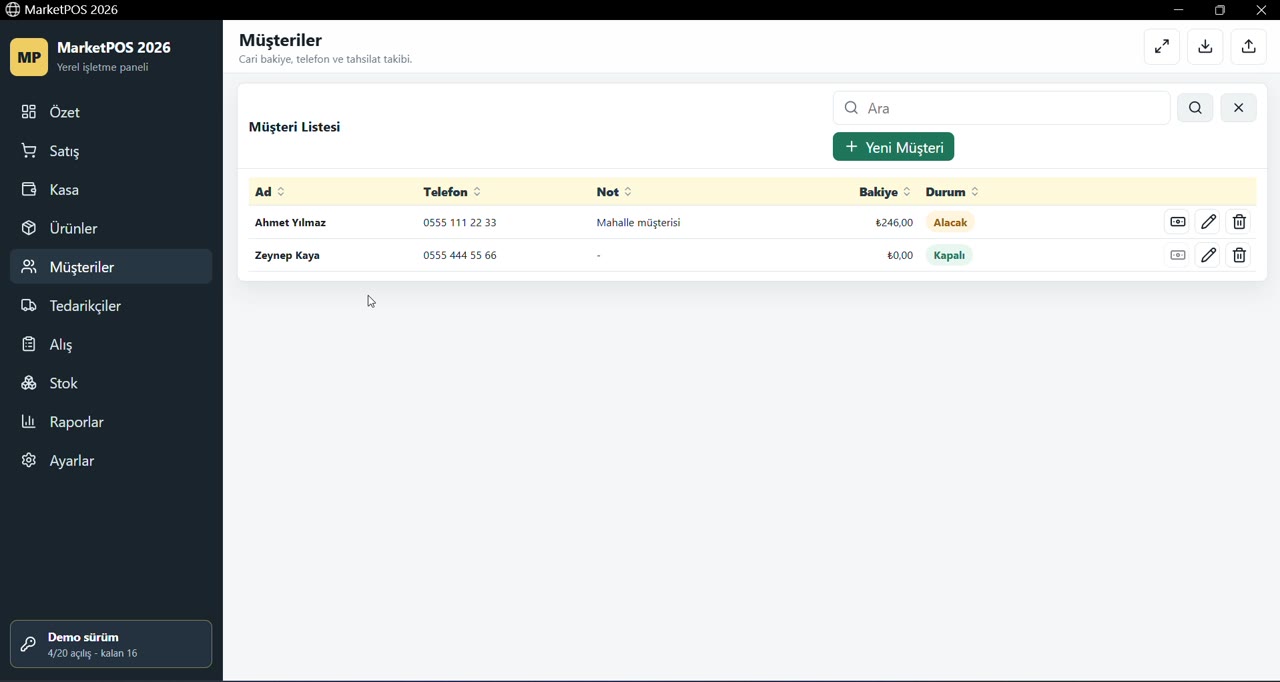Delete Zeynep Kaya with trash icon
1280x682 pixels.
click(x=1240, y=256)
